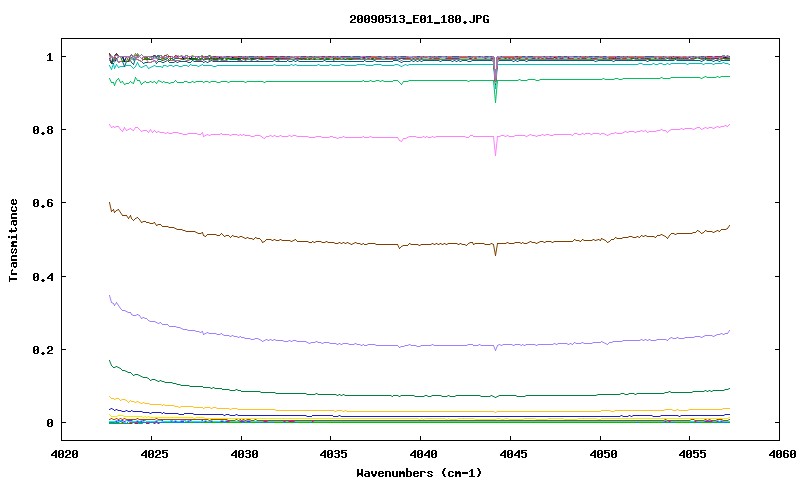Click x-axis tick label 4050
The image size is (800, 480).
603,454
